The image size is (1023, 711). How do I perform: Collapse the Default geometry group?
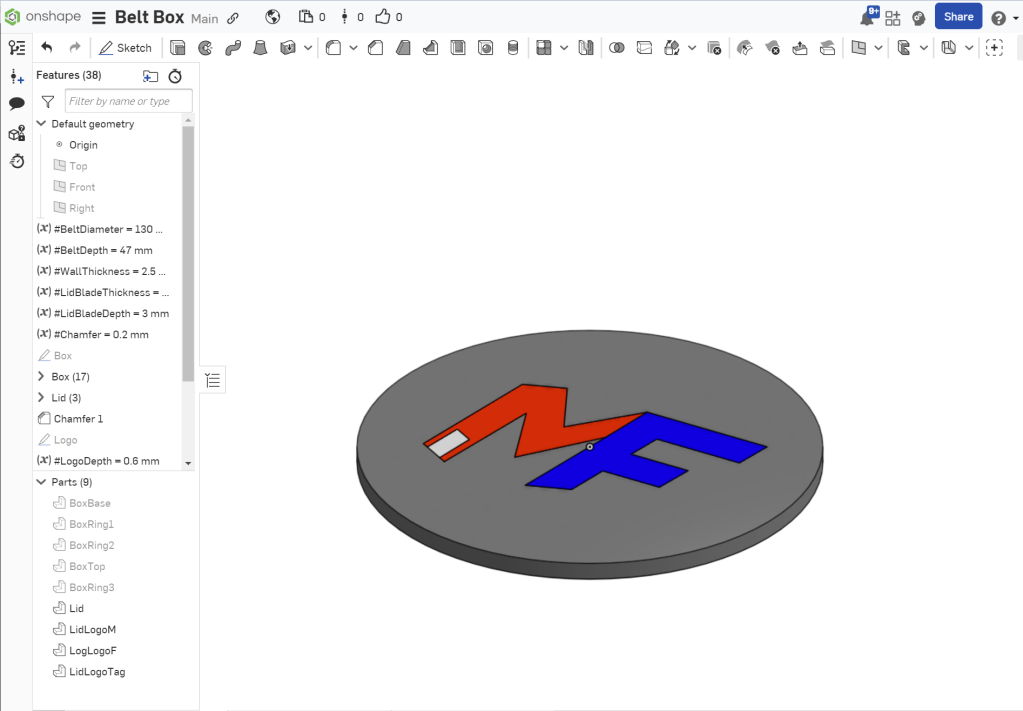point(41,124)
